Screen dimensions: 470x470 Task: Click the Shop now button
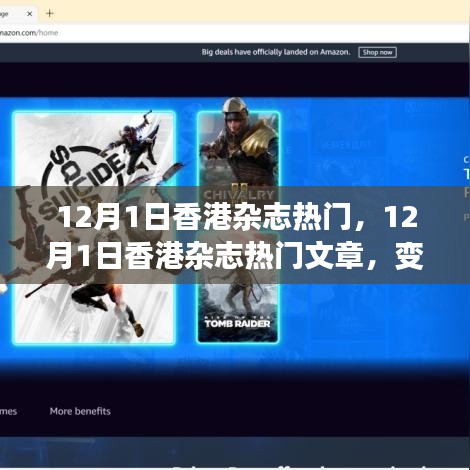(377, 52)
